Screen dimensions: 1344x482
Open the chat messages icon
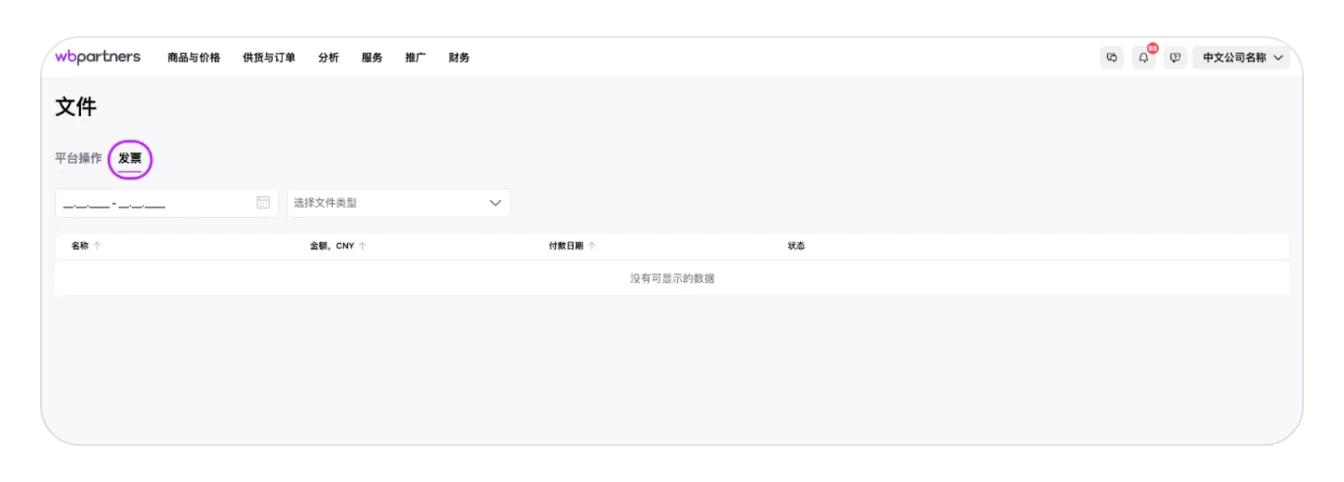pos(1111,58)
